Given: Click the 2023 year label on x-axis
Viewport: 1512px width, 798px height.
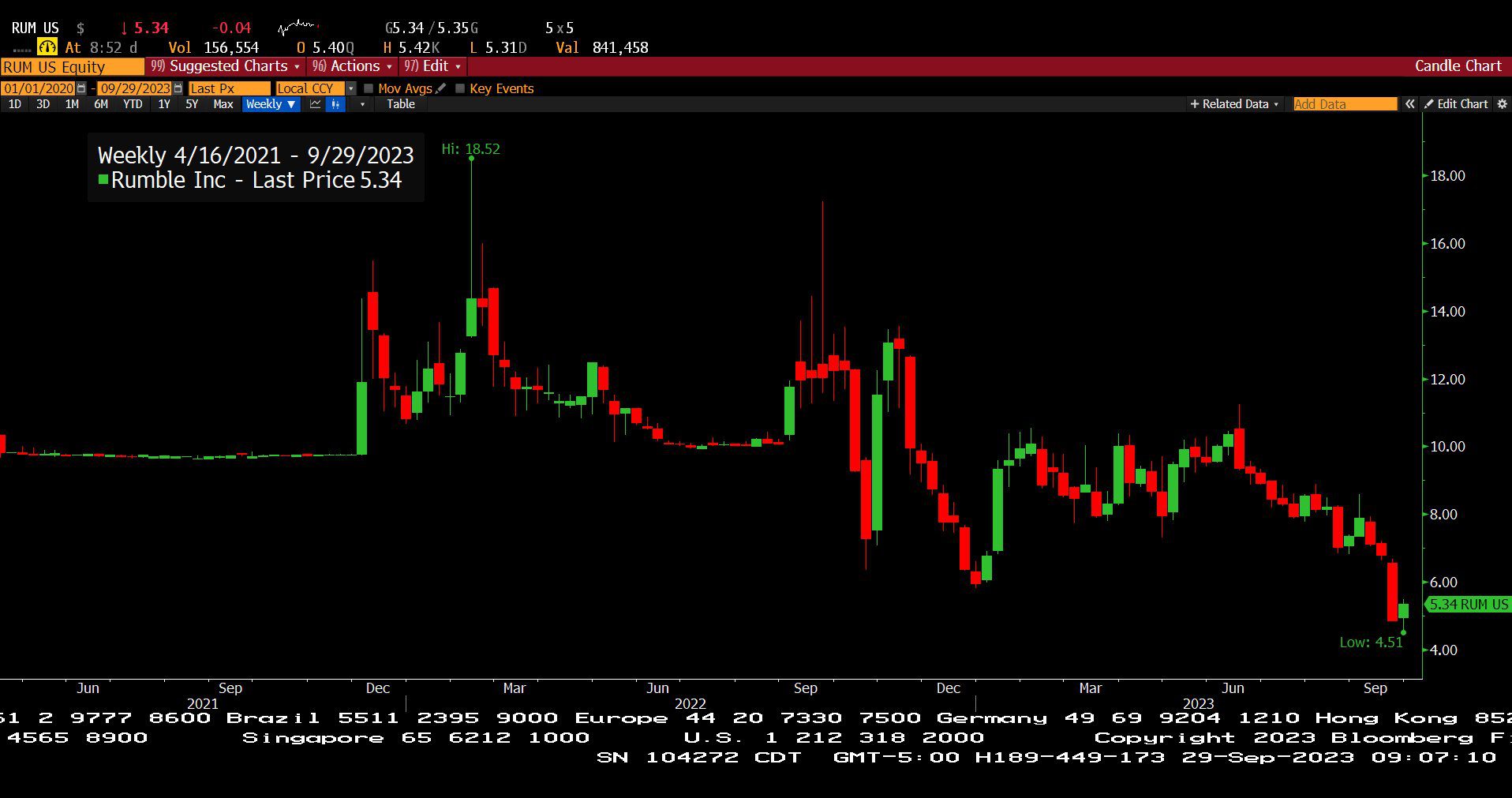Looking at the screenshot, I should [x=1198, y=703].
